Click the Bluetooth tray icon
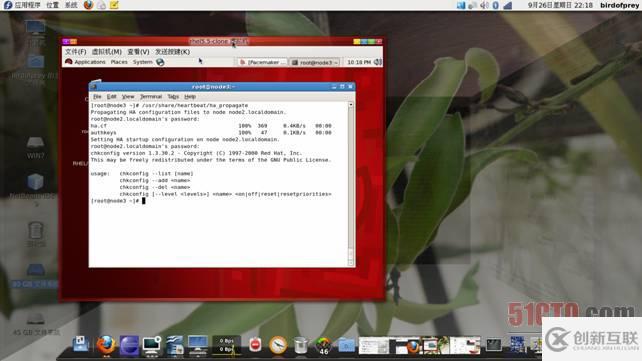Image resolution: width=642 pixels, height=361 pixels. point(495,5)
